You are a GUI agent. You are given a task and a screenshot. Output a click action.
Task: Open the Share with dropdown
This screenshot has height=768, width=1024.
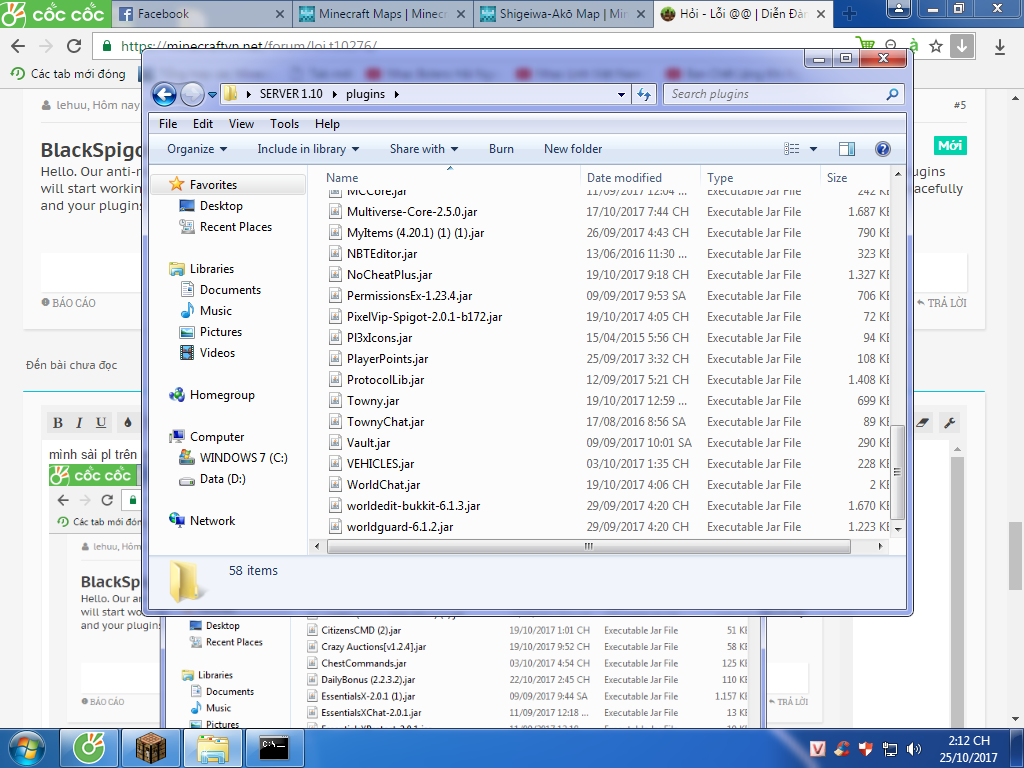(424, 149)
